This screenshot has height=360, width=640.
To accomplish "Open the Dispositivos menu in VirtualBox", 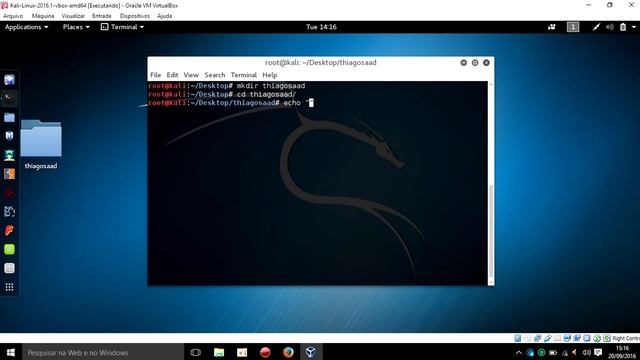I will click(x=135, y=16).
